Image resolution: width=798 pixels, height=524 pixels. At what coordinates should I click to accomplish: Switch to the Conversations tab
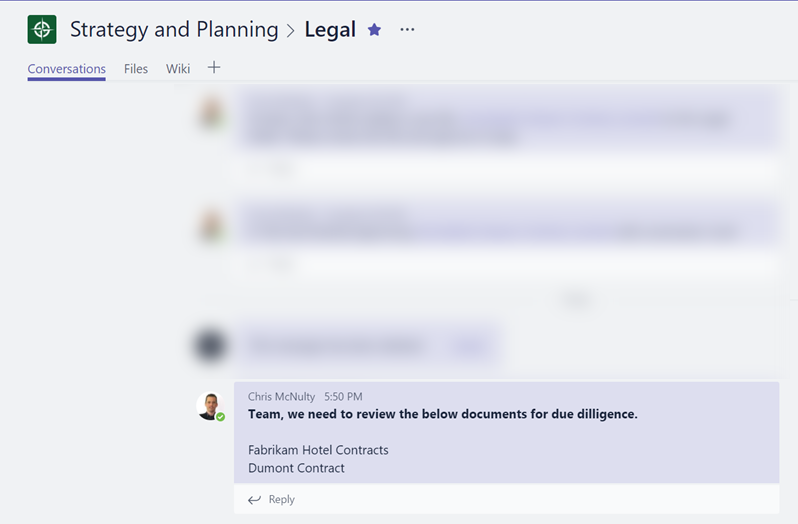coord(66,69)
